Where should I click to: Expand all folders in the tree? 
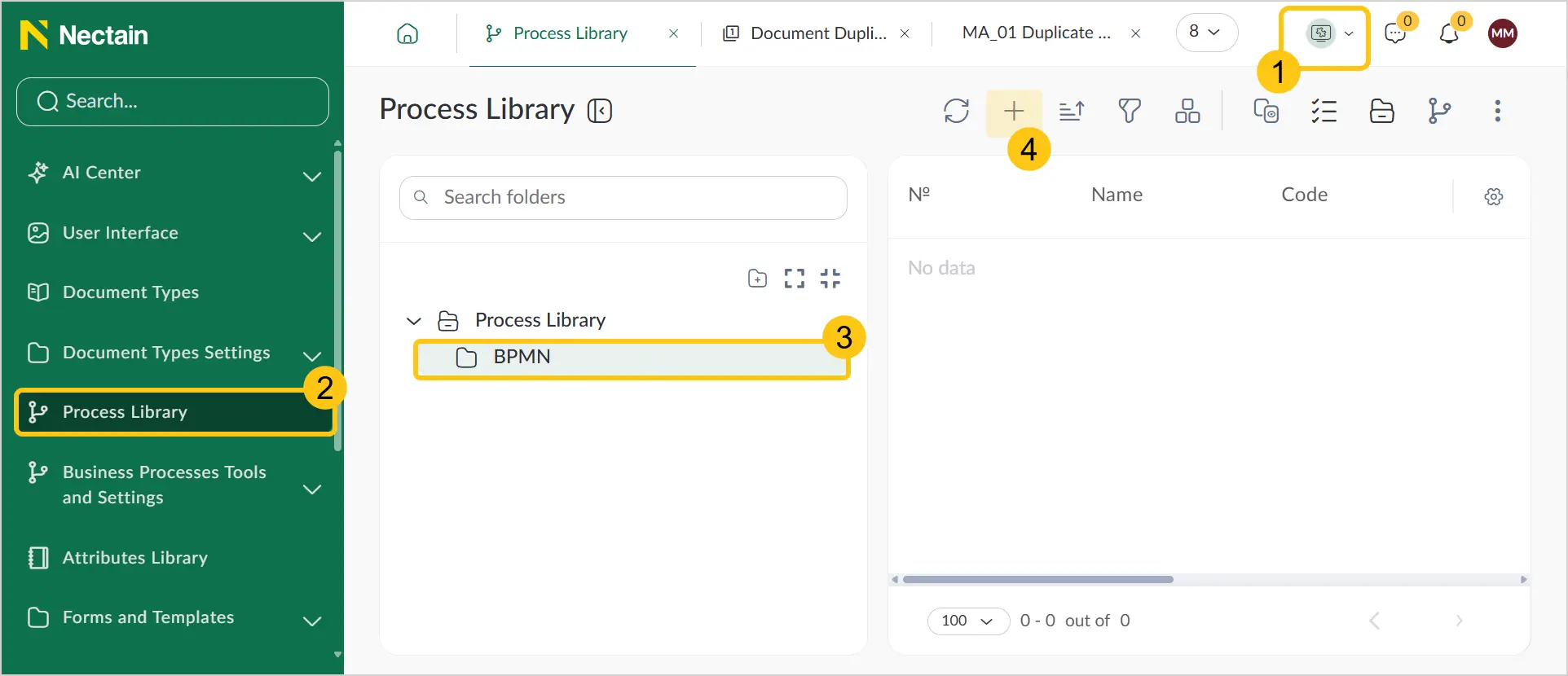tap(795, 279)
